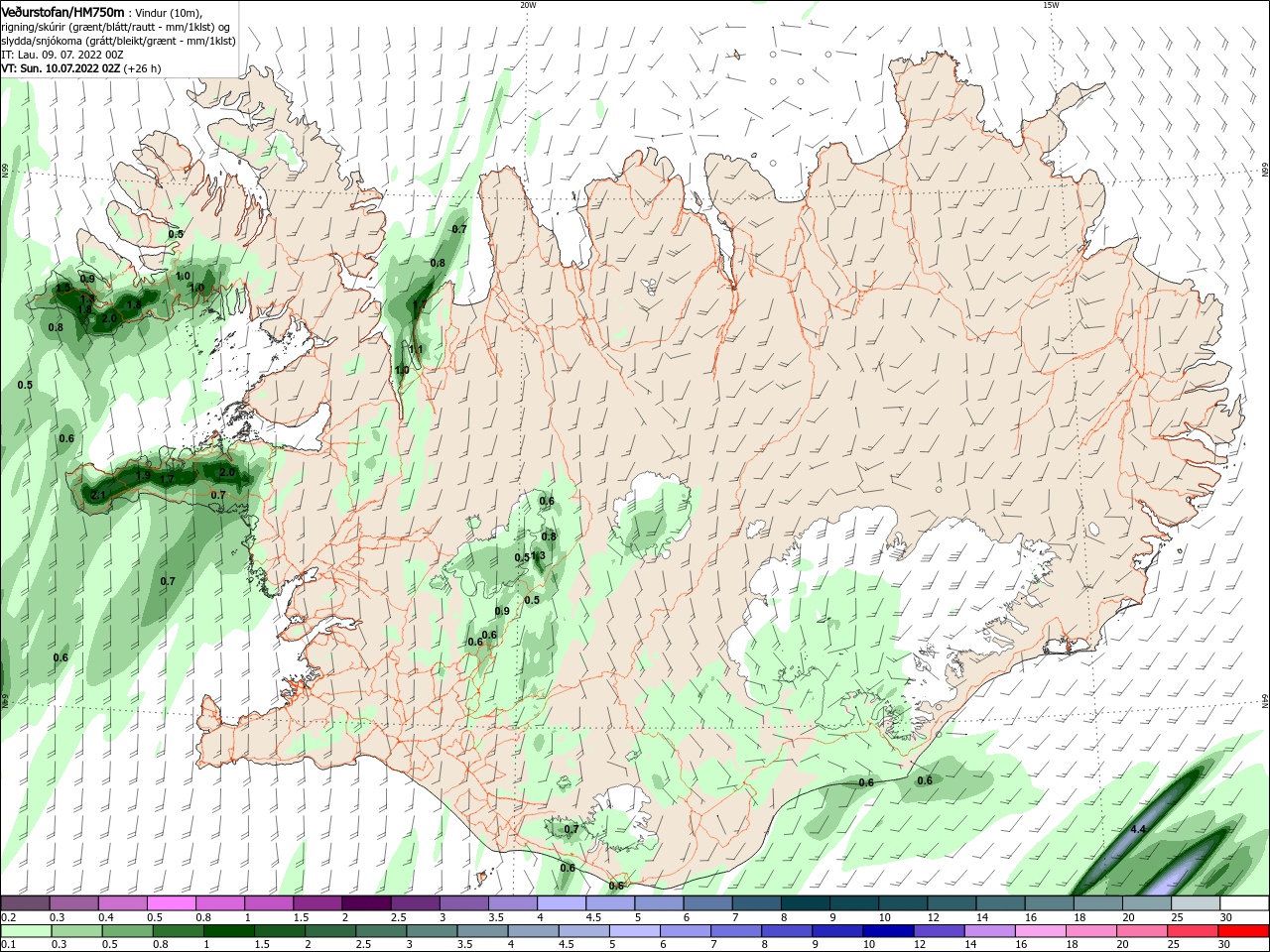Select the white 30 snow legend swatch
This screenshot has width=1270, height=952.
(1244, 903)
